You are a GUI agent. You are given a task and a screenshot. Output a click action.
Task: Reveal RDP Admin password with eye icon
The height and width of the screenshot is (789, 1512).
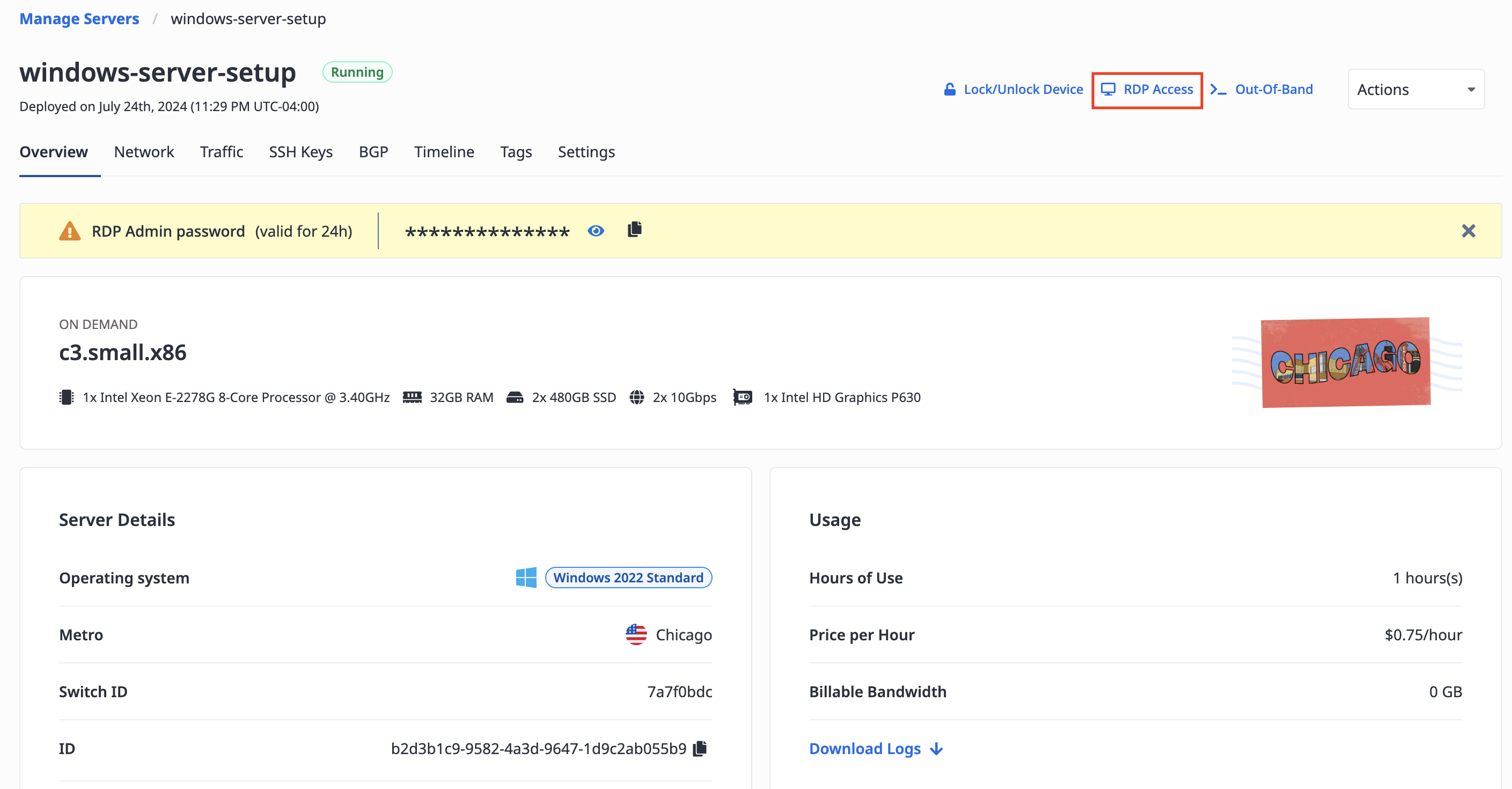coord(596,231)
